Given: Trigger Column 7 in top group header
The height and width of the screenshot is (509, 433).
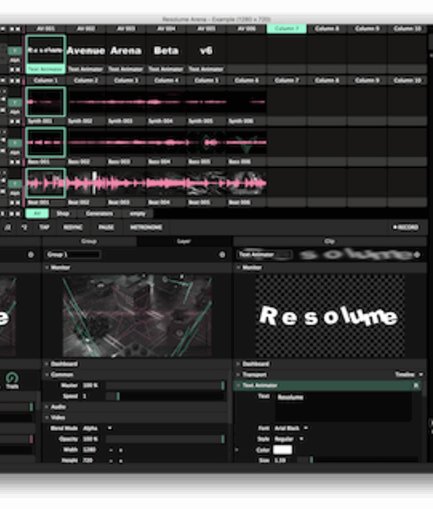Looking at the screenshot, I should coord(287,29).
